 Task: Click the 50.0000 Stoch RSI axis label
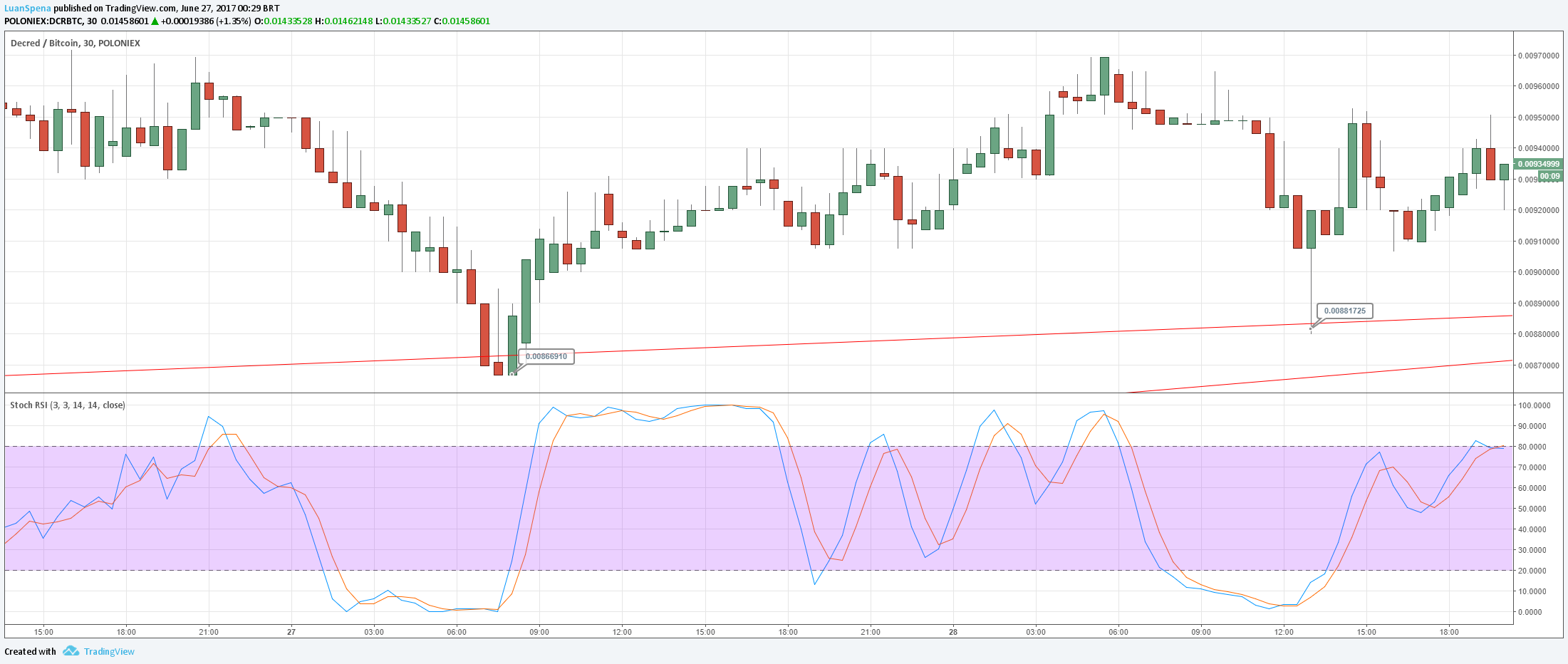coord(1532,509)
